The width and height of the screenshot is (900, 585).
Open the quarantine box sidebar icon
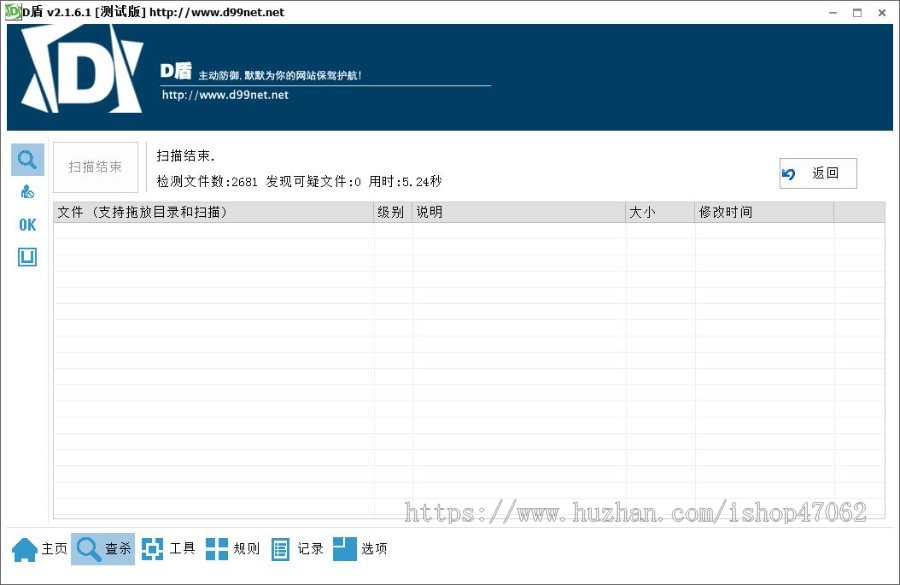(x=28, y=257)
